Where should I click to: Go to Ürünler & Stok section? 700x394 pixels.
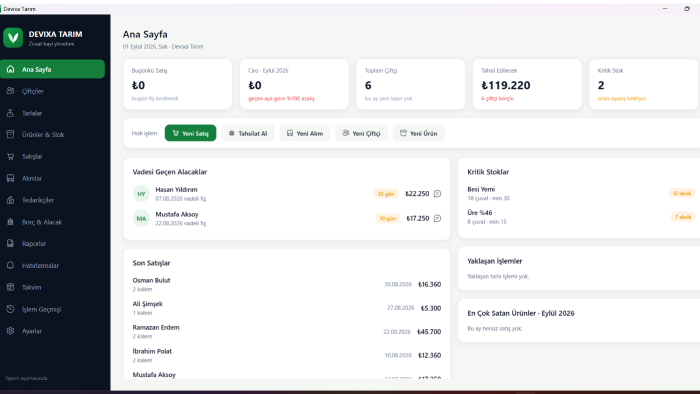[52, 134]
